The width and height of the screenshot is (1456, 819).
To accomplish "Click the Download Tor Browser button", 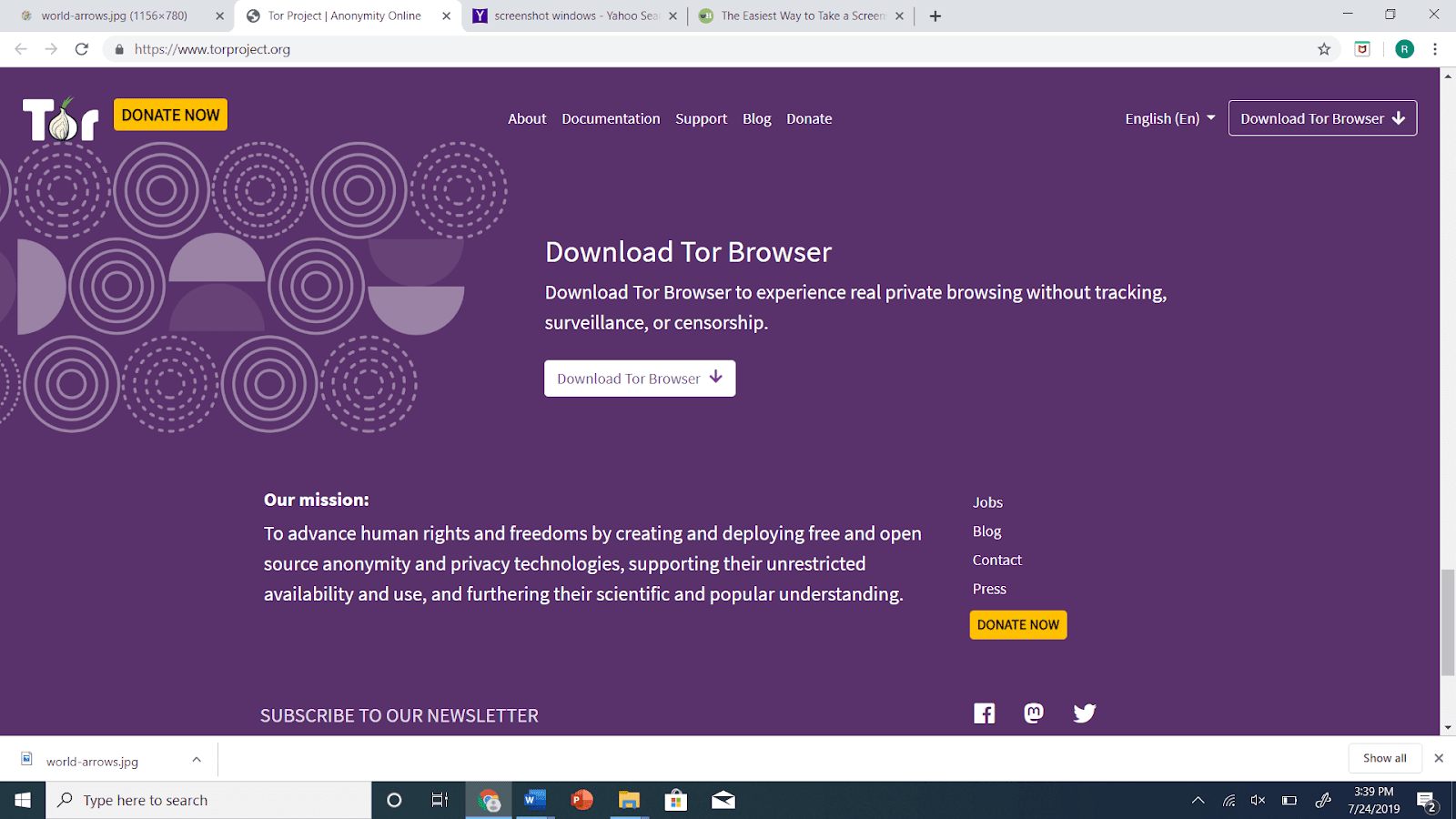I will (640, 378).
